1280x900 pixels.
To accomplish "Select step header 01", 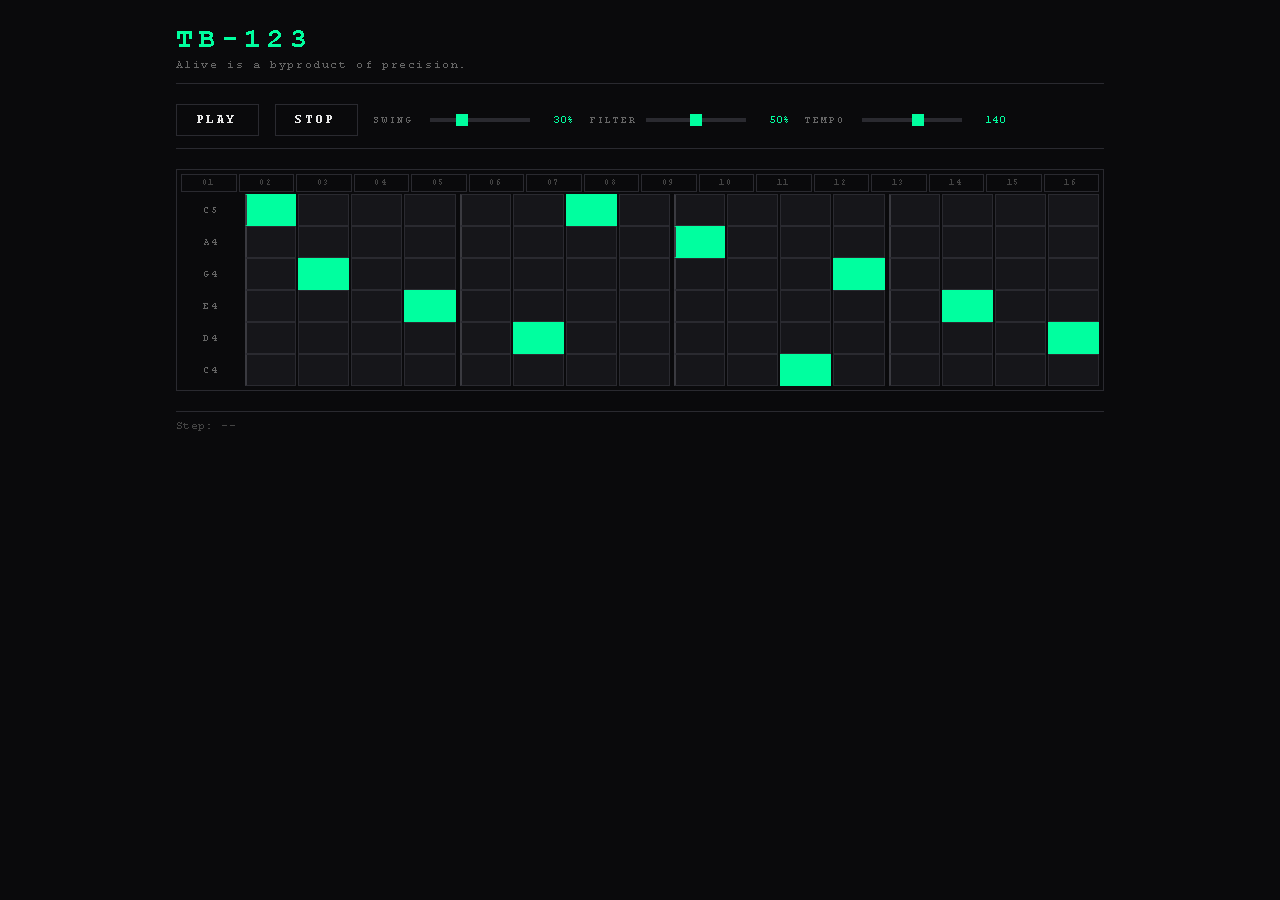I will pos(209,183).
